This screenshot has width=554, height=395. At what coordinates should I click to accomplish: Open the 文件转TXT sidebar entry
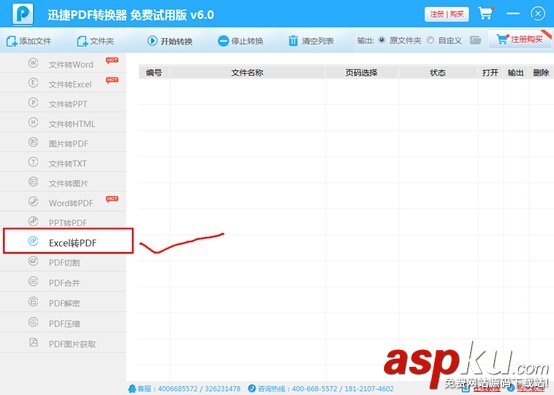[x=63, y=163]
